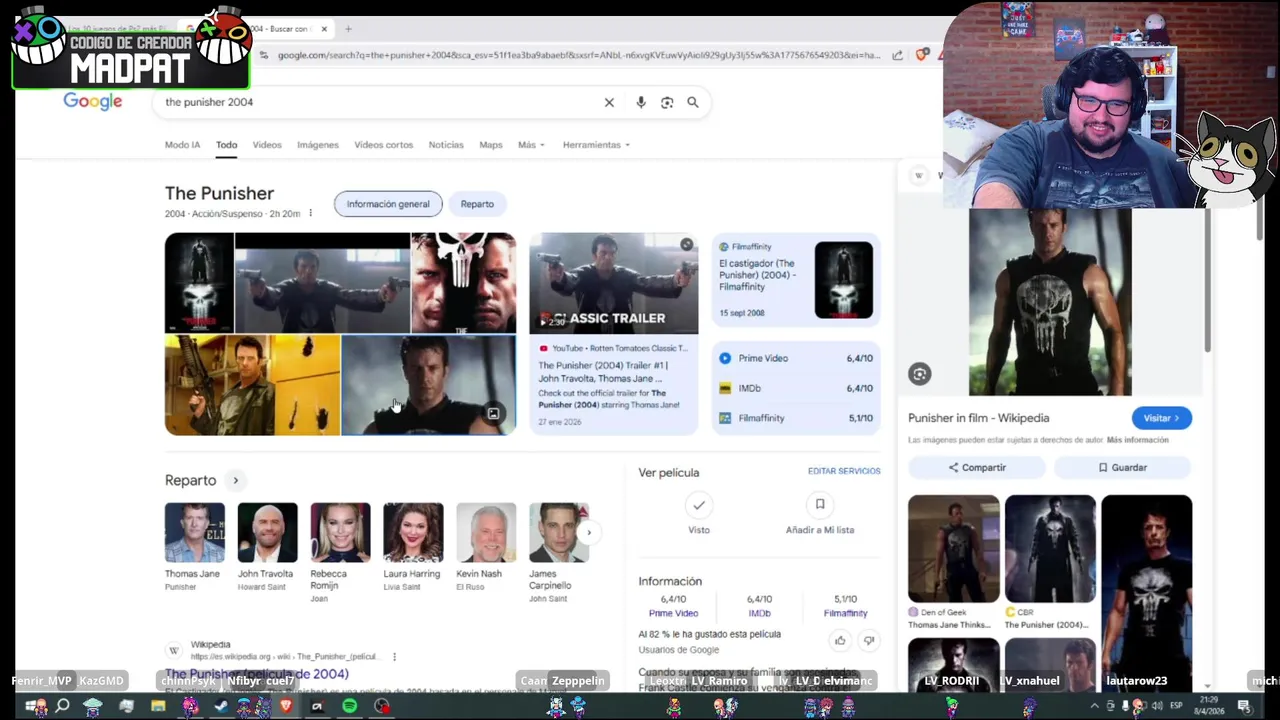Open the IMDb rating row
Screen dimensions: 1280x720
796,388
